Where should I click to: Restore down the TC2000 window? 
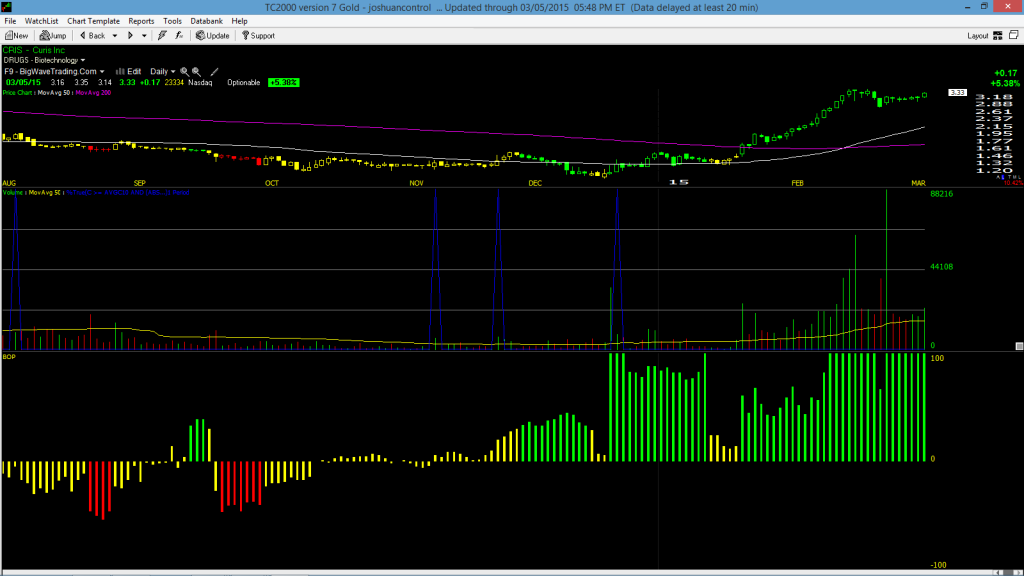pos(984,7)
